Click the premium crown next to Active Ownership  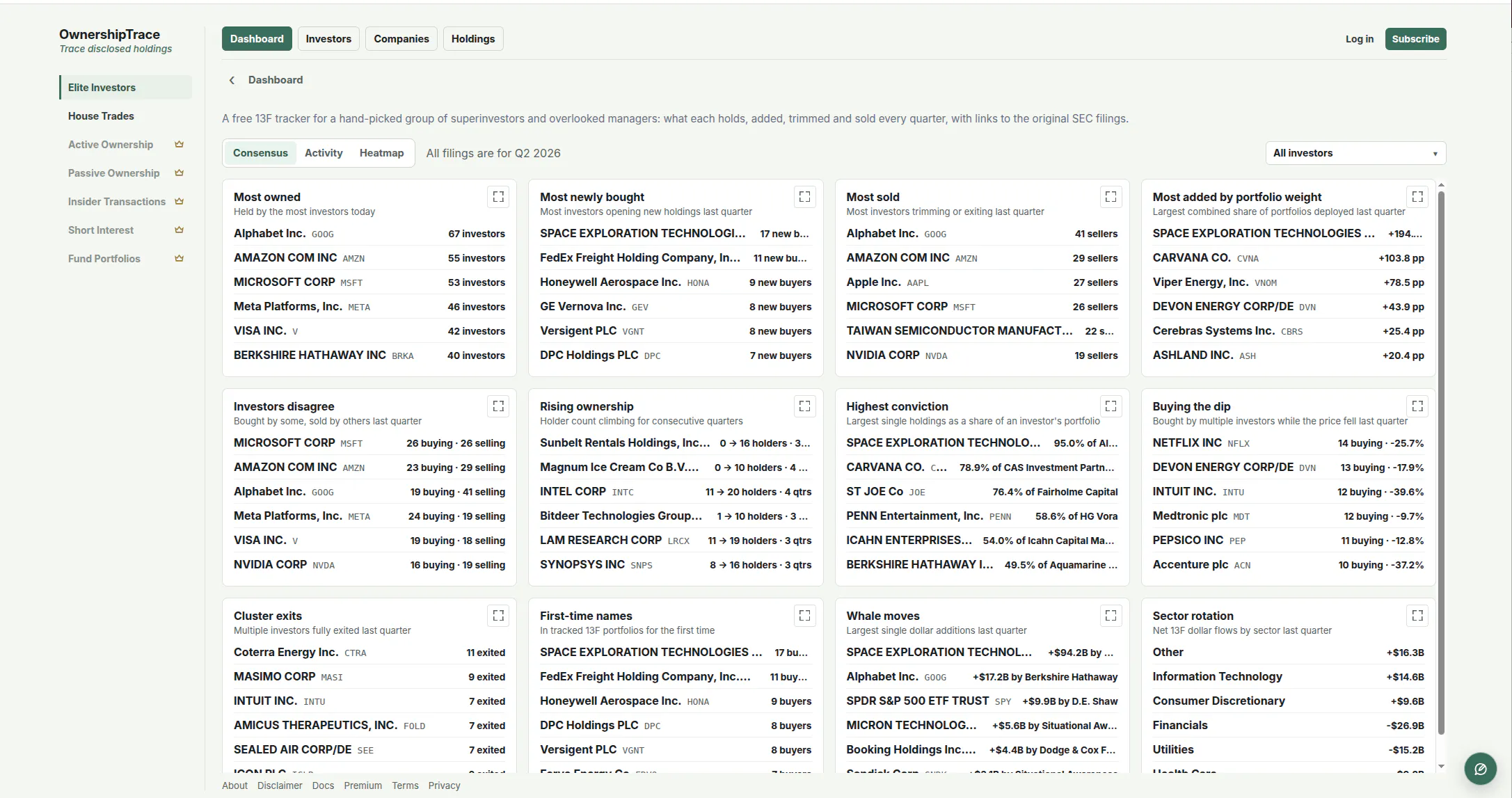click(179, 145)
